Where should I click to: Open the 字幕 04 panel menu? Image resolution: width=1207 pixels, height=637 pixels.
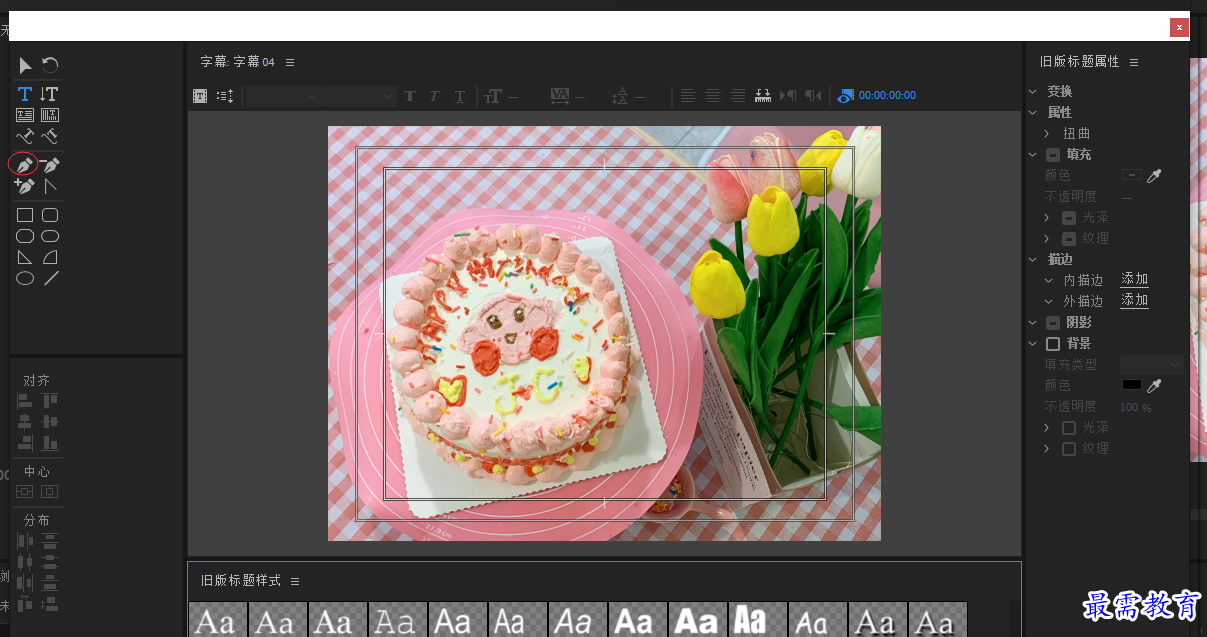(x=290, y=62)
